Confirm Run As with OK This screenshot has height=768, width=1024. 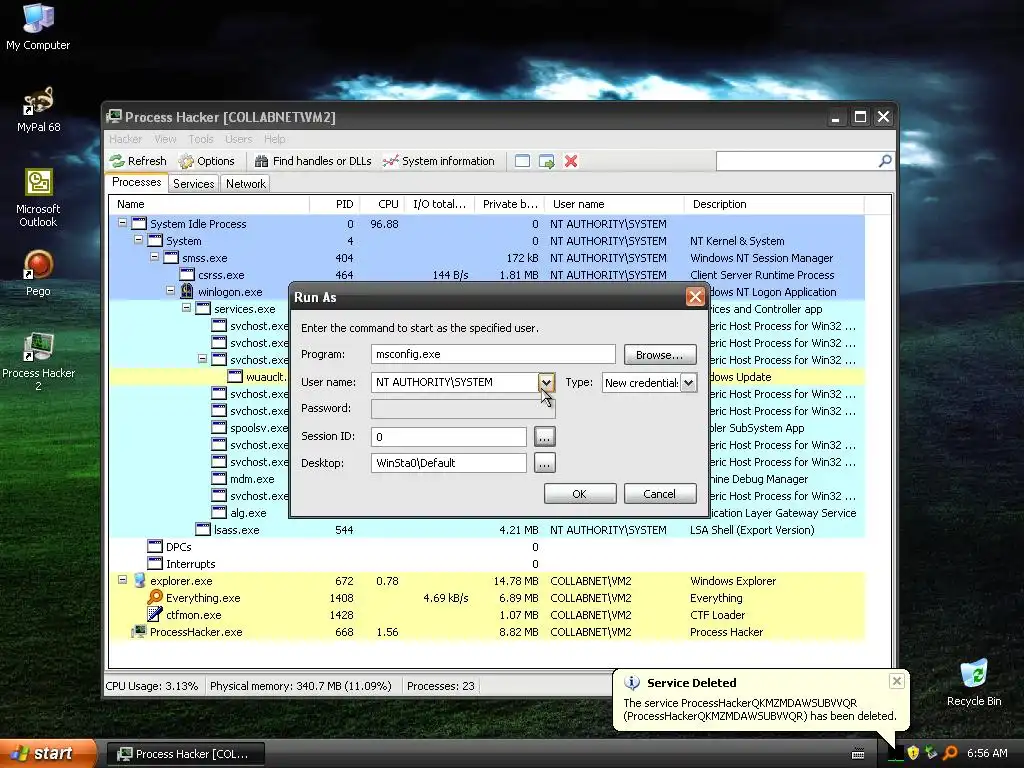coord(580,494)
